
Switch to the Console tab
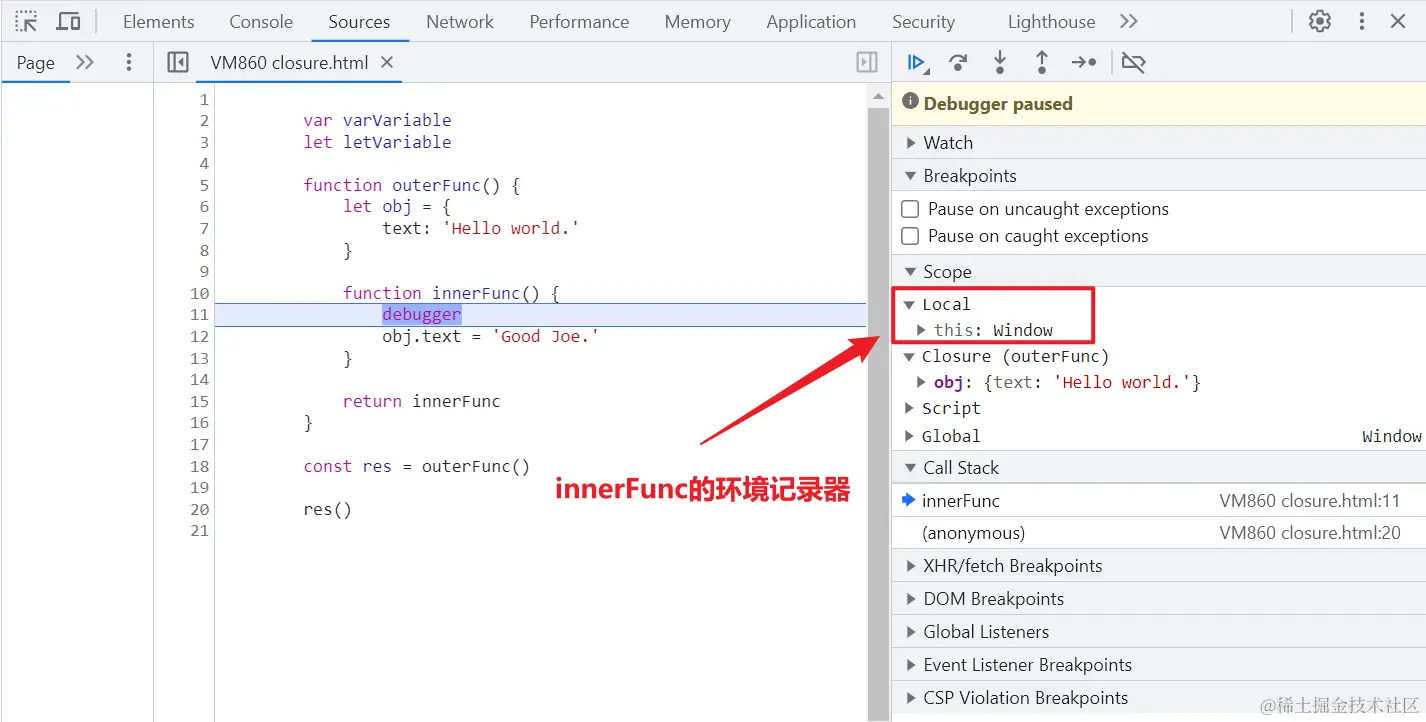point(261,21)
